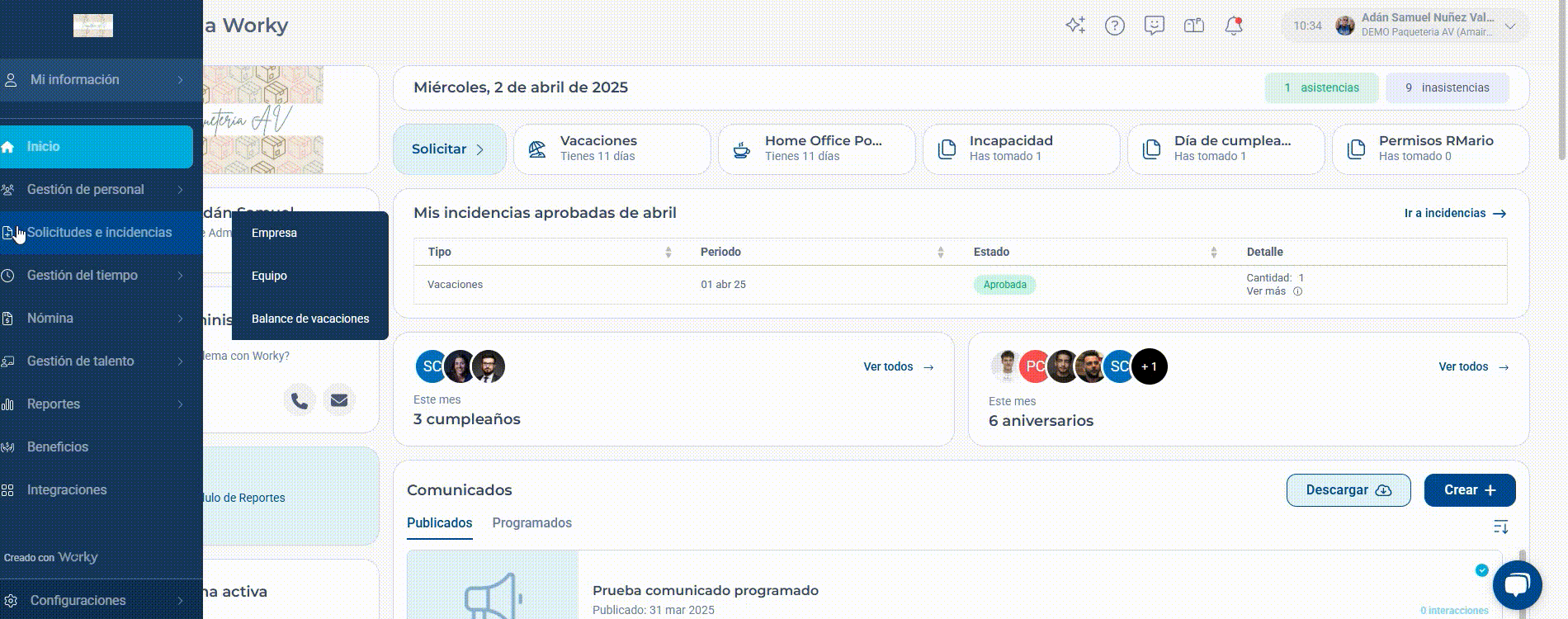Click the Mi información person icon
This screenshot has height=619, width=1568.
pos(11,80)
